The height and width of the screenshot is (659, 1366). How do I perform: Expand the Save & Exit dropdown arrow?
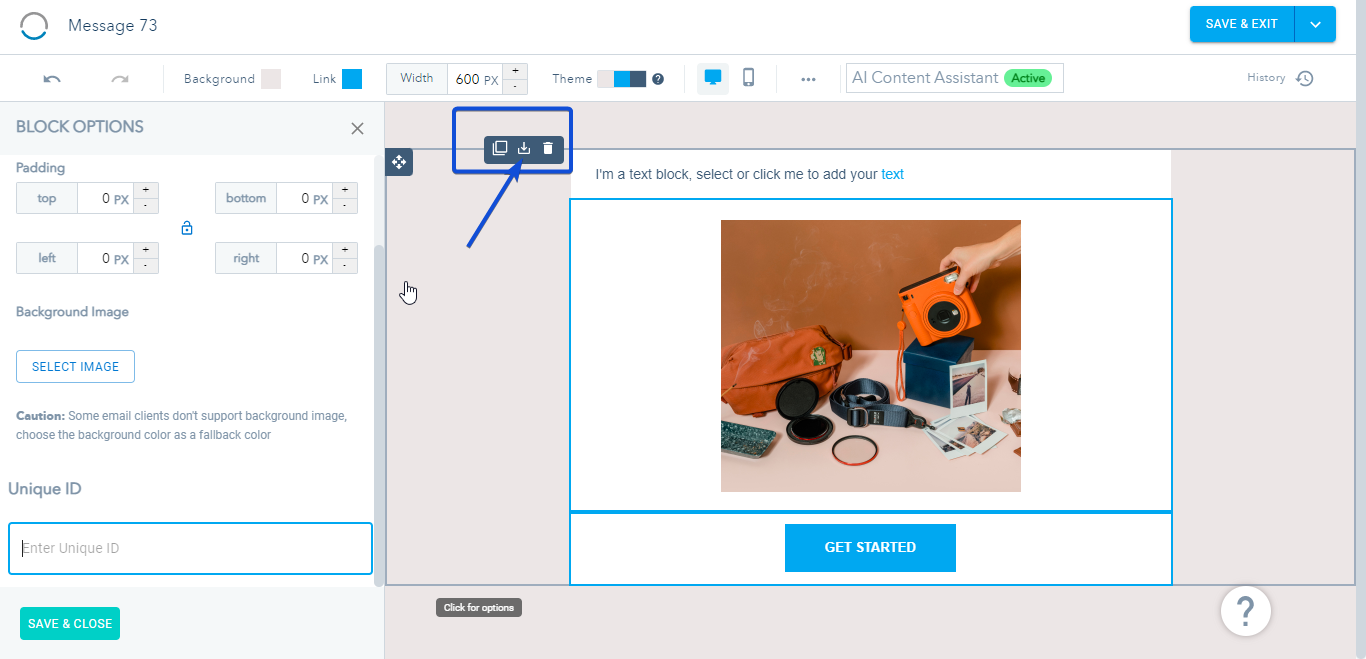point(1315,24)
